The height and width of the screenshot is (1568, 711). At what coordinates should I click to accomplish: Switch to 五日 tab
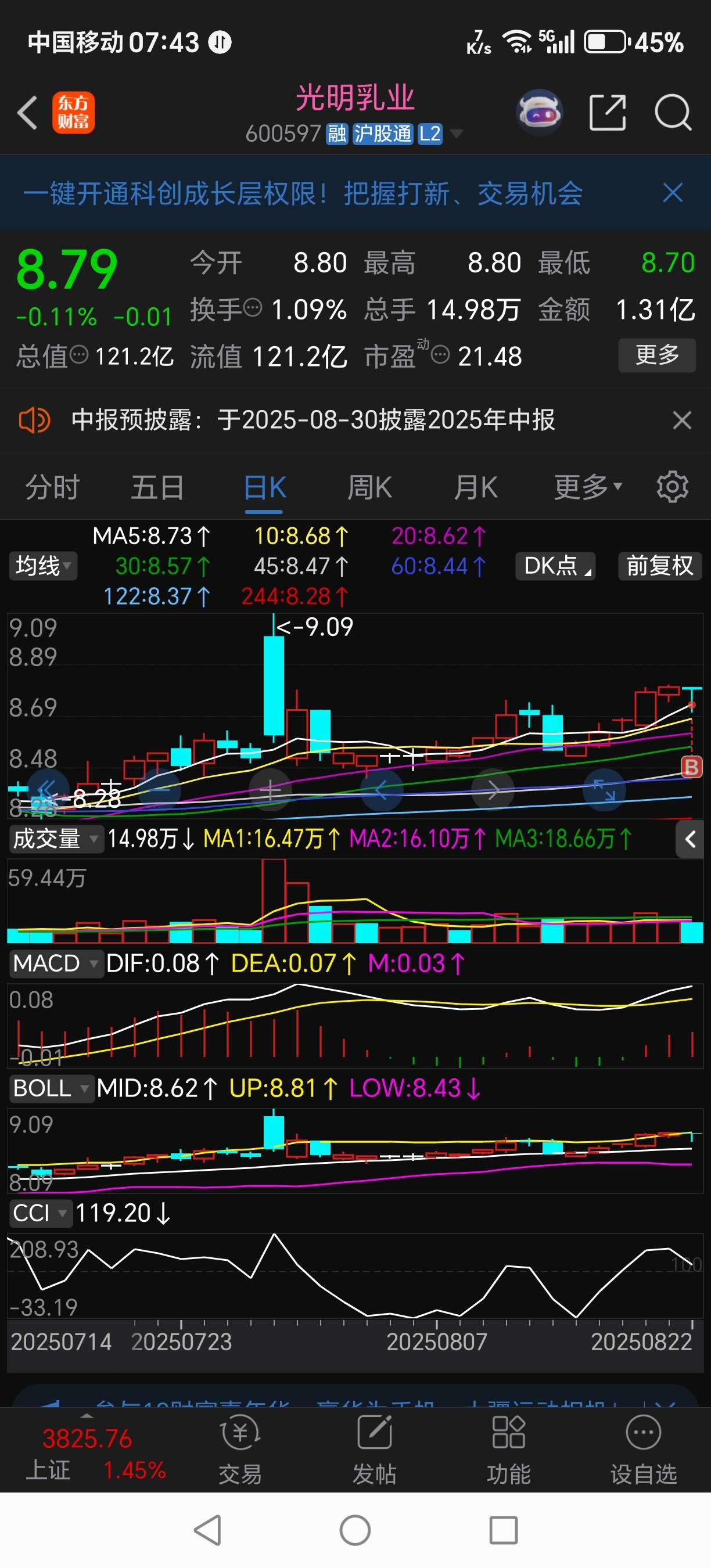(157, 488)
